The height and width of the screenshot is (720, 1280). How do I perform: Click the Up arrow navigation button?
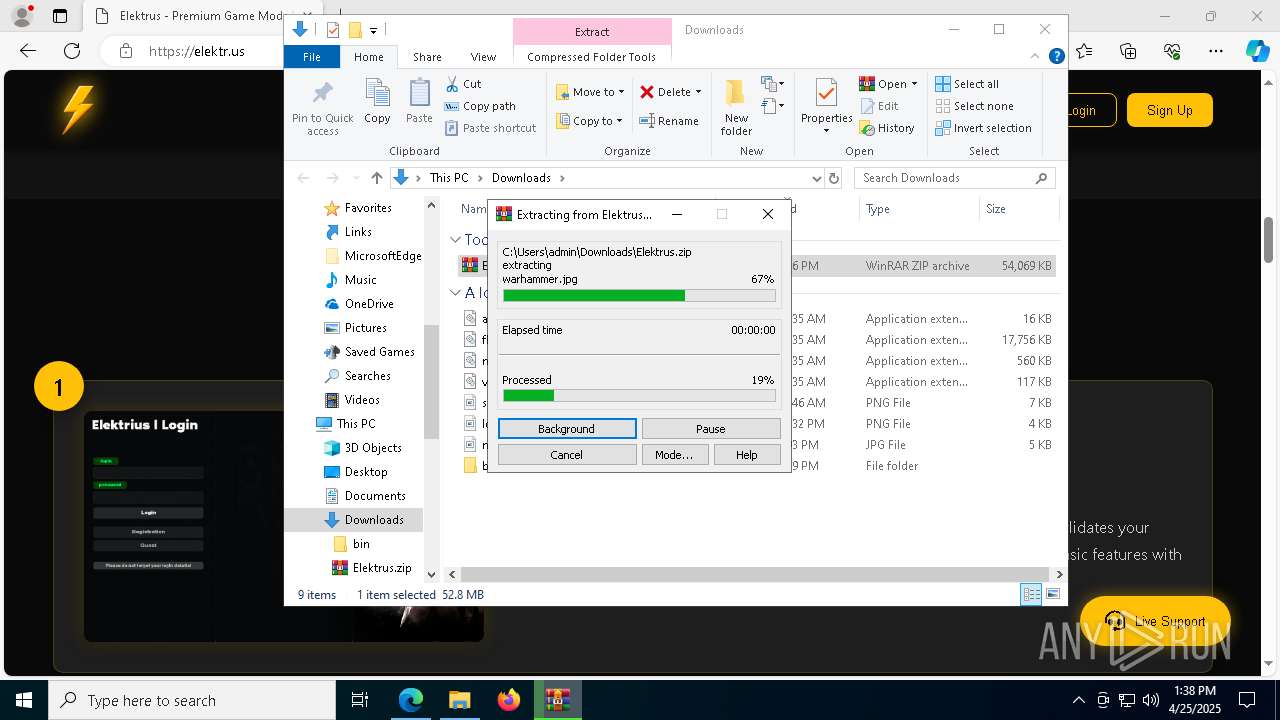(376, 178)
